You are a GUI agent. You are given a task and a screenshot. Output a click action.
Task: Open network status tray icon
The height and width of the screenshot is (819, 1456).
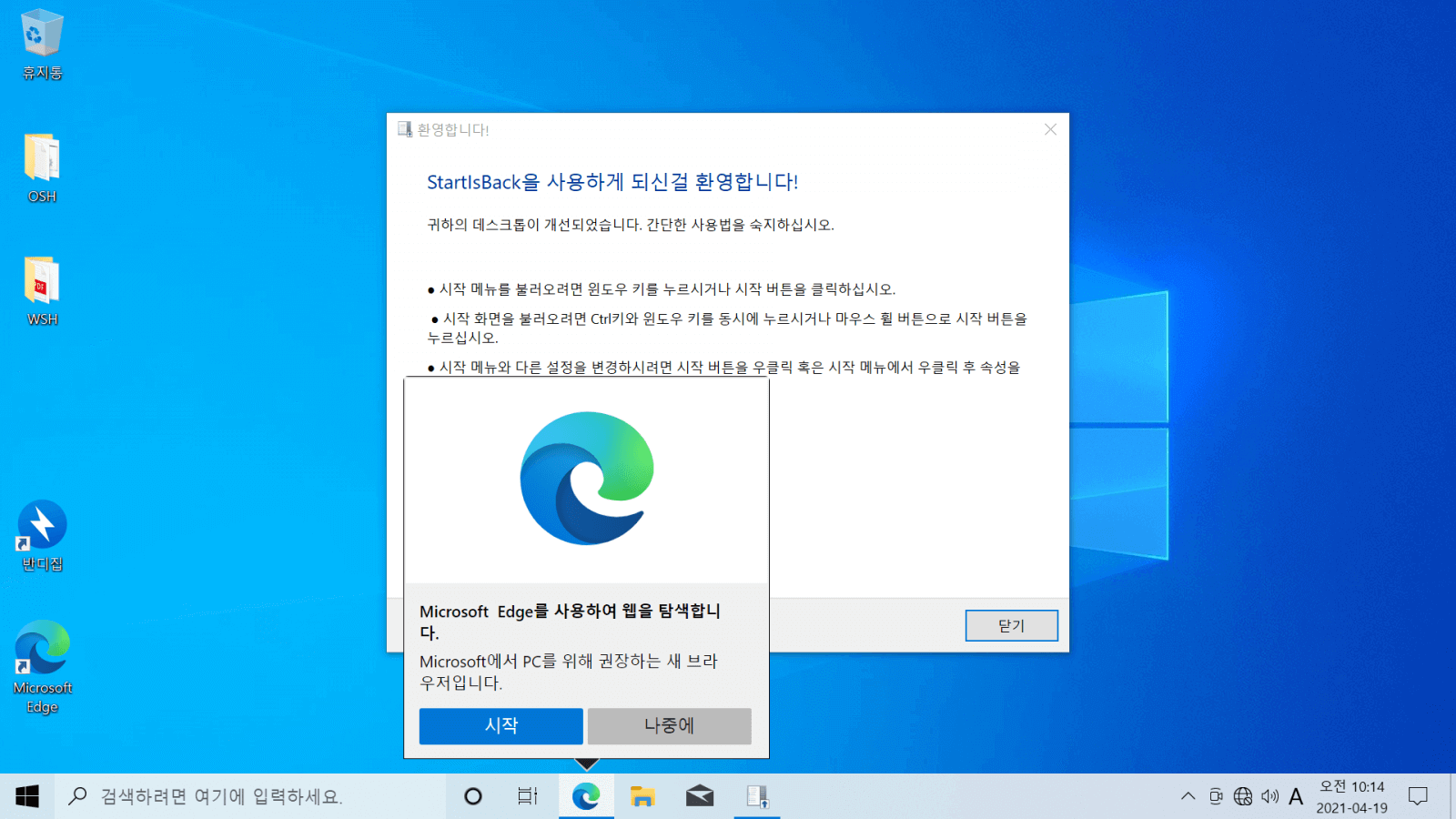tap(1243, 796)
